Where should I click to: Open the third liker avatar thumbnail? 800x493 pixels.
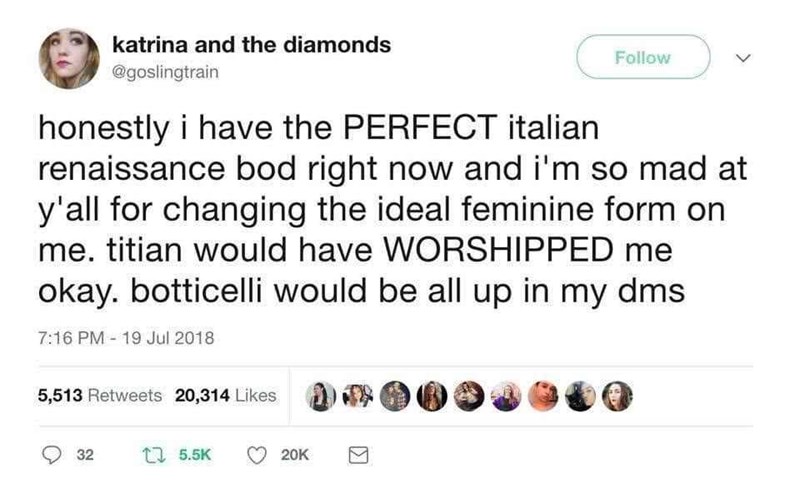click(396, 395)
